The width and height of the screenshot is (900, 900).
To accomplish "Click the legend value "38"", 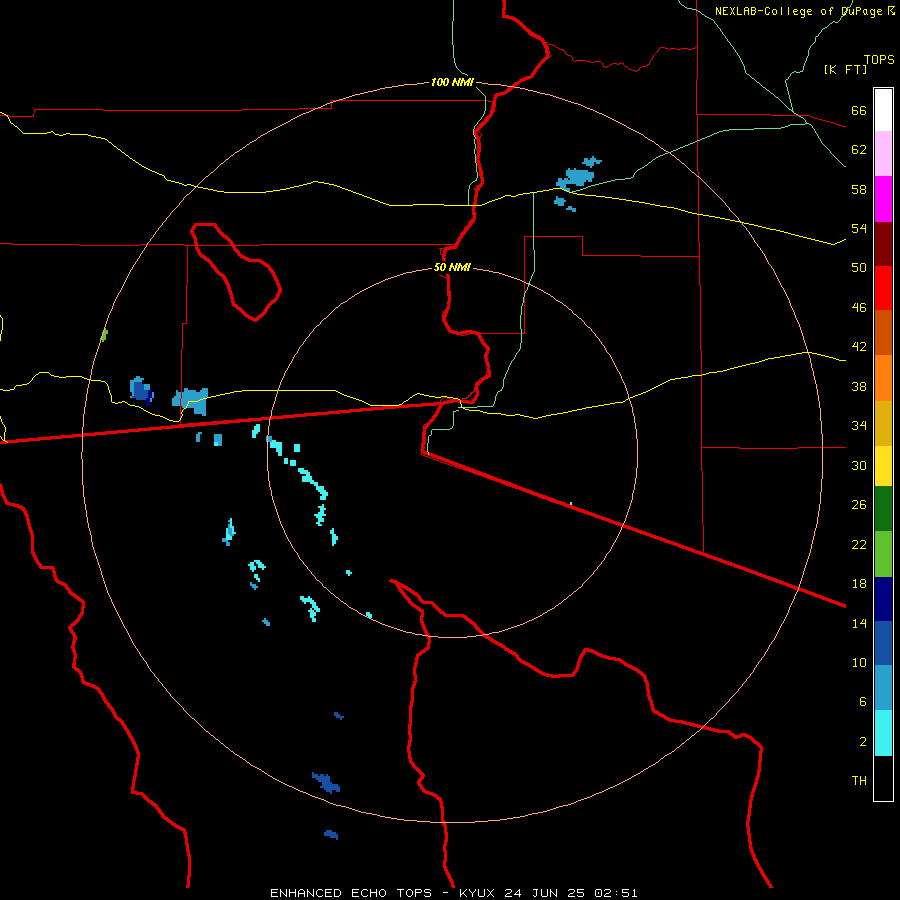I will (859, 386).
